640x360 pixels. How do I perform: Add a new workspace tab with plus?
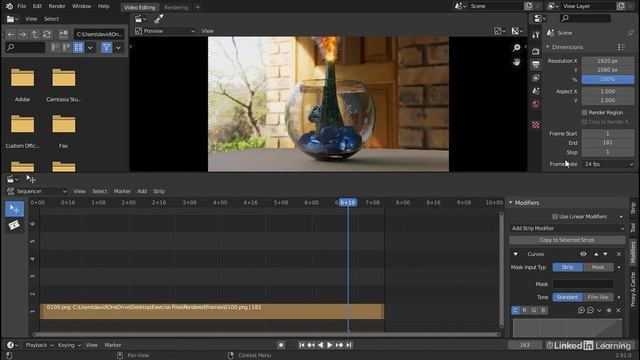click(x=198, y=7)
